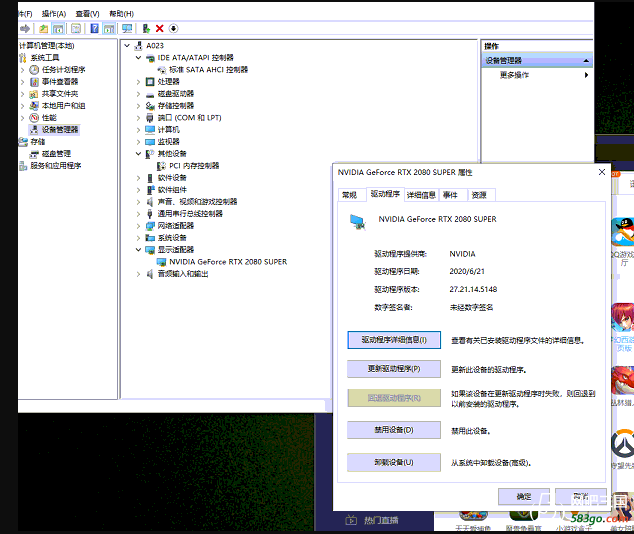Select 性能 in the left tree
634x534 pixels.
[49, 118]
